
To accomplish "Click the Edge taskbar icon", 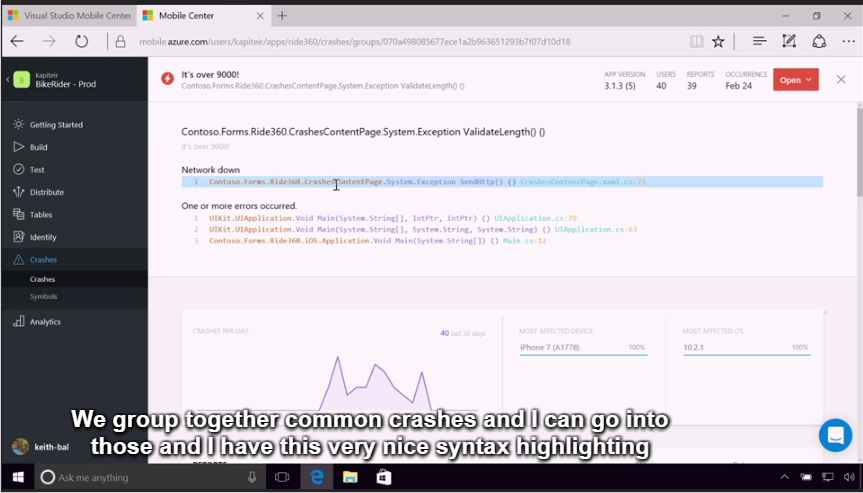I will 317,477.
